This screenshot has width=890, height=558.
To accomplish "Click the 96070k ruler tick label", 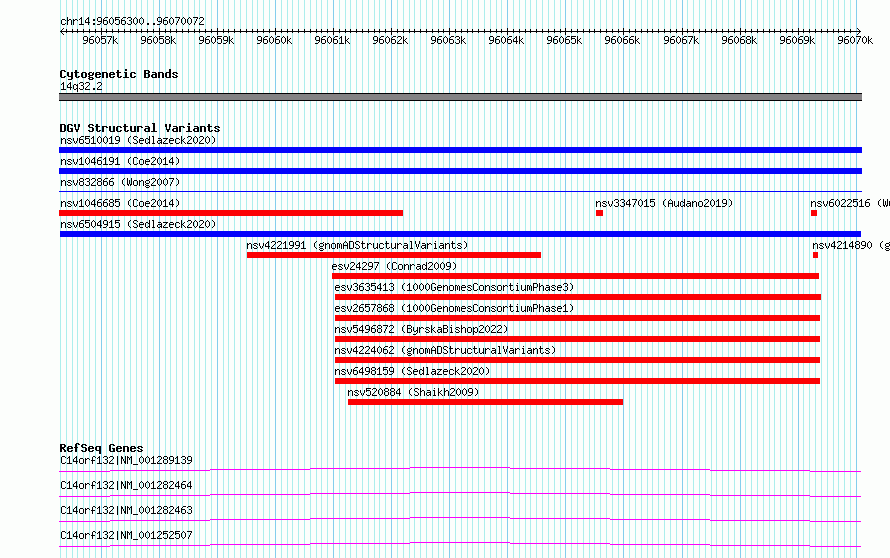I will [855, 40].
